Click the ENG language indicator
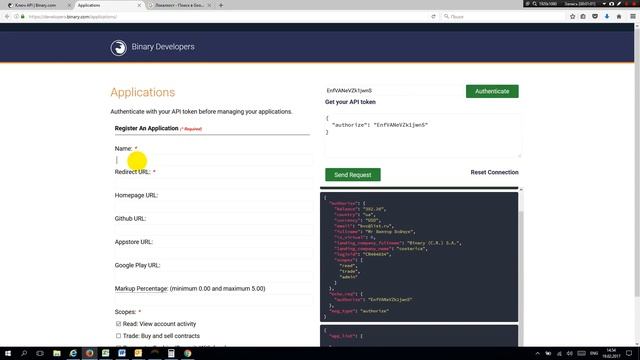This screenshot has width=640, height=360. tap(594, 353)
